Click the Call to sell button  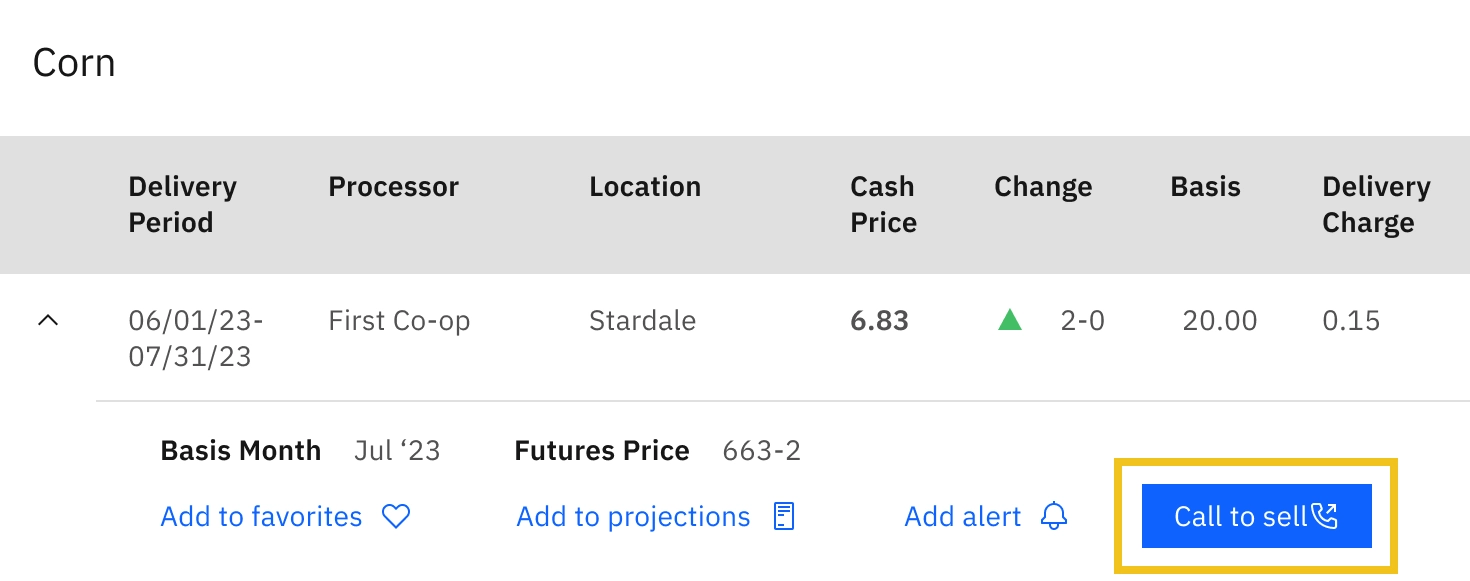coord(1257,516)
